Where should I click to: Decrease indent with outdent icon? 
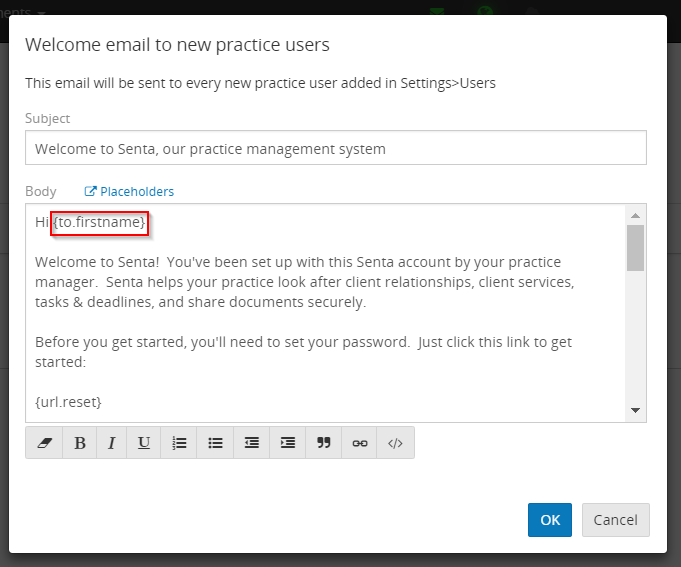pos(251,443)
